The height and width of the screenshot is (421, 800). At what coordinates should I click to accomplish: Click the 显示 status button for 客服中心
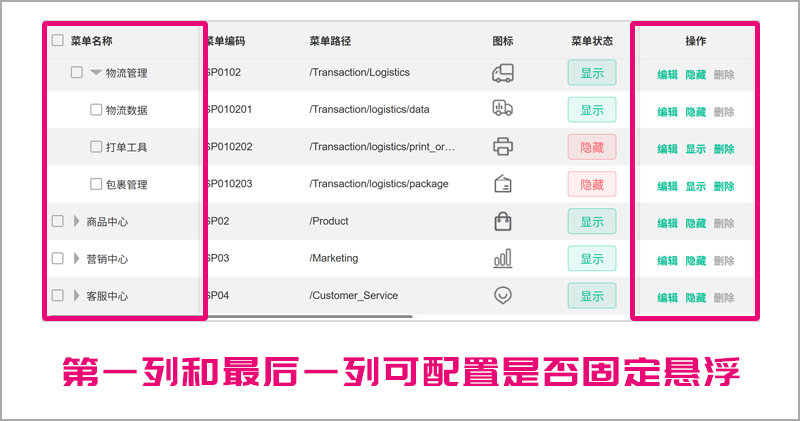click(592, 296)
